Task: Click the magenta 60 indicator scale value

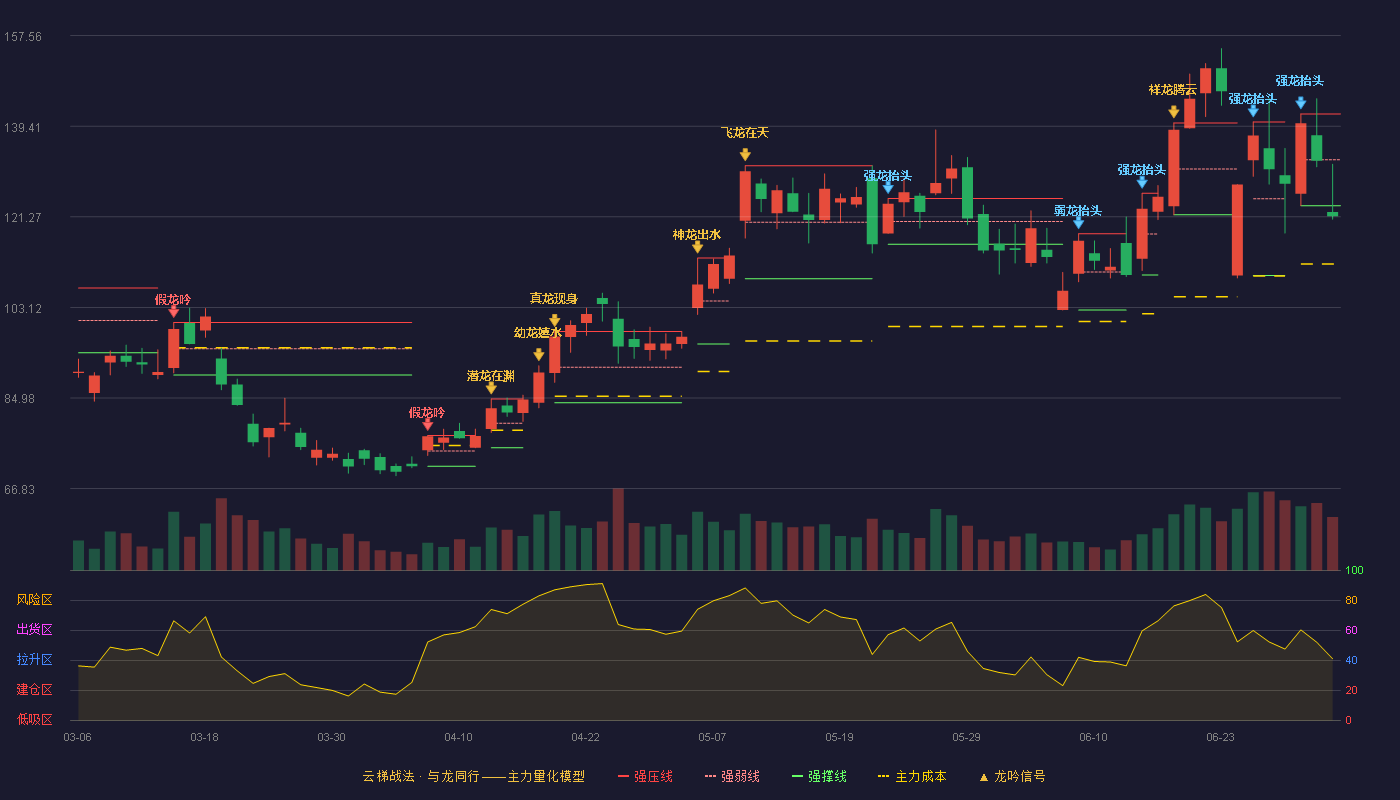Action: 1351,630
